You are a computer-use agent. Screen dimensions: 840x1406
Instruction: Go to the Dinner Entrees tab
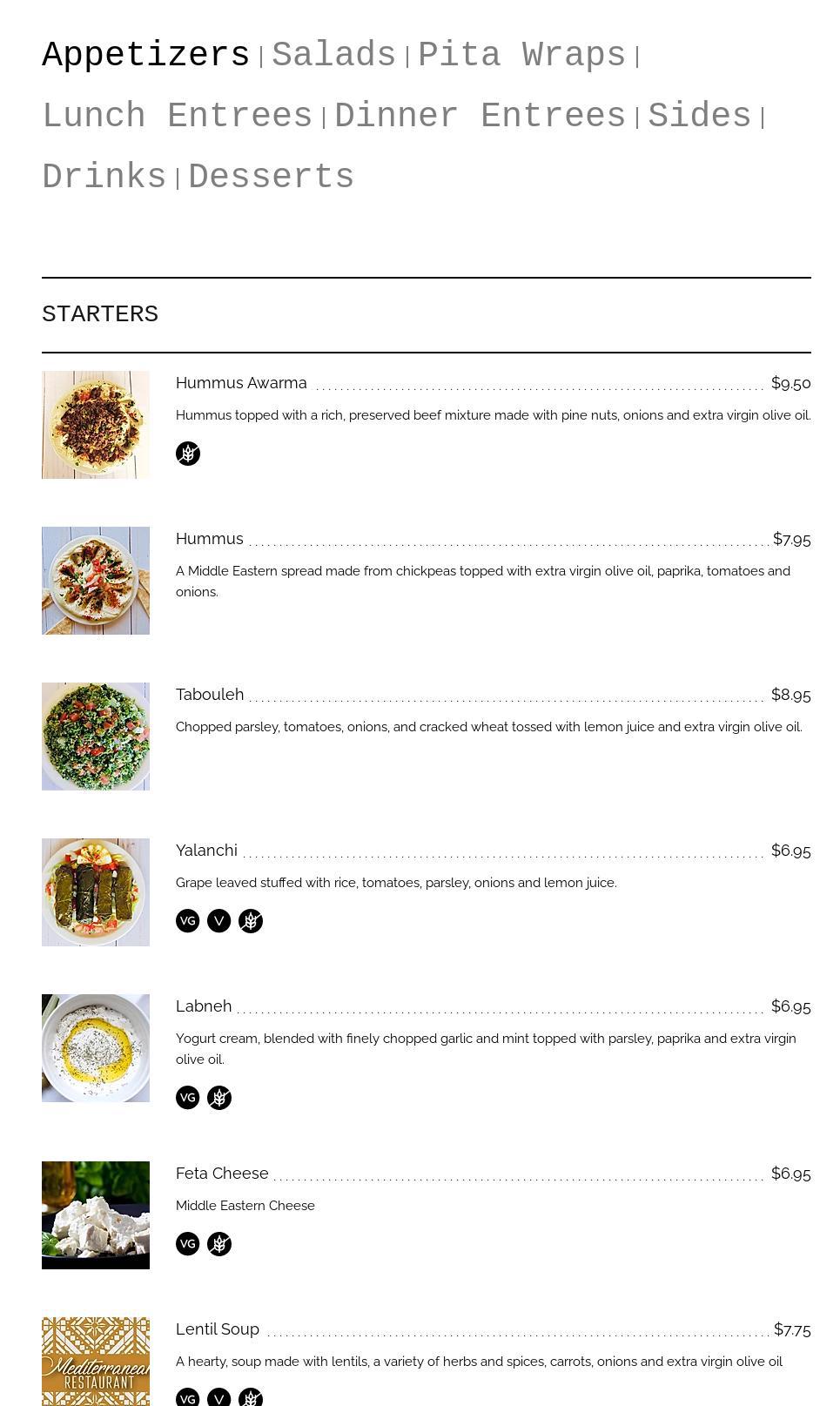coord(480,117)
